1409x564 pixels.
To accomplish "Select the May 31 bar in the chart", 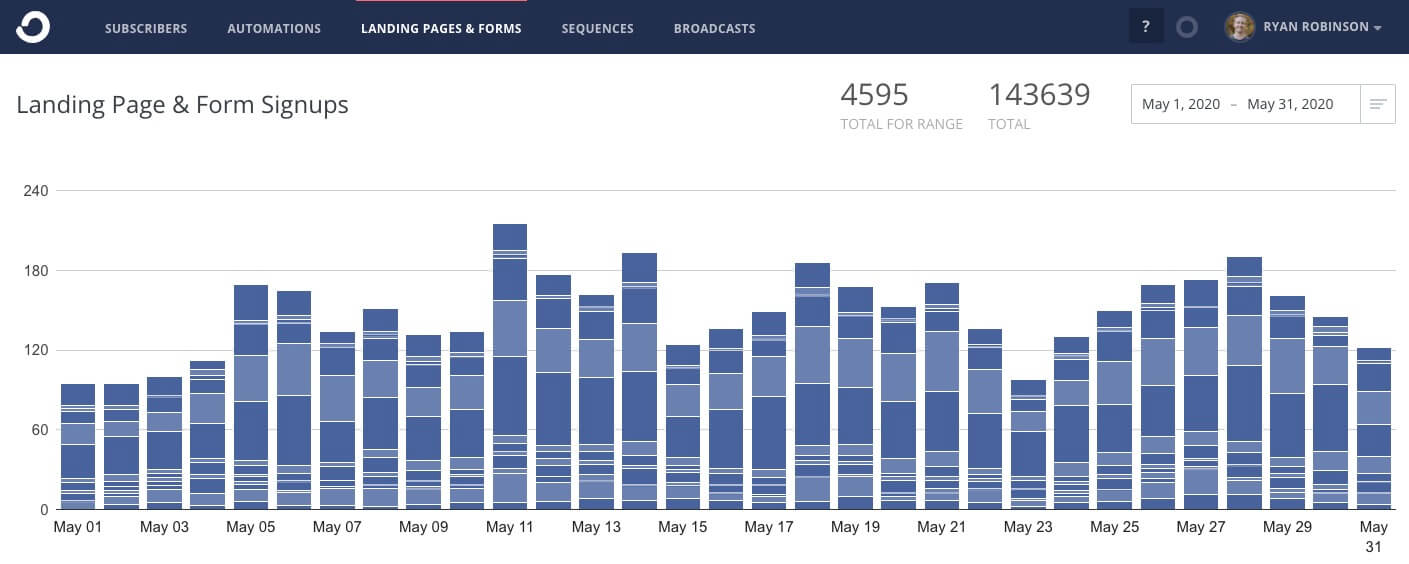I will 1374,429.
